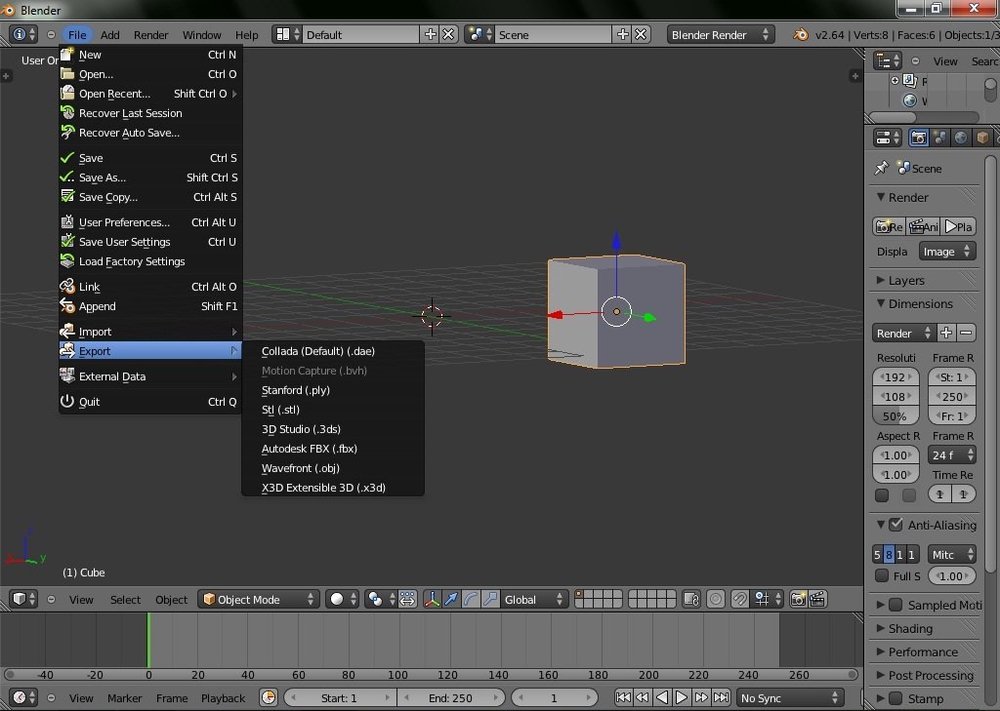Collapse the Anti-Aliasing panel

click(x=880, y=524)
